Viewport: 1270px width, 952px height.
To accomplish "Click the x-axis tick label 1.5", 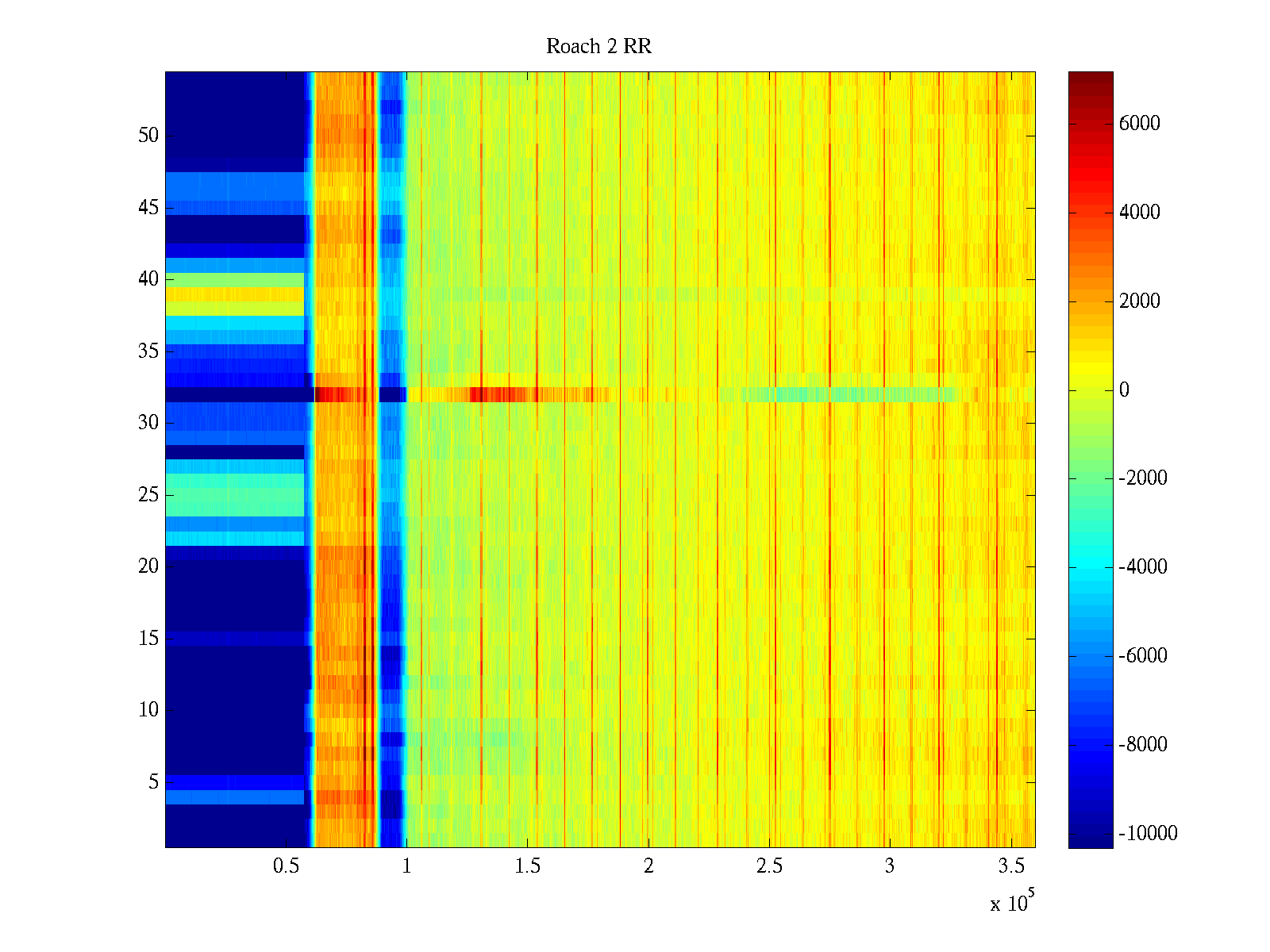I will pos(527,866).
